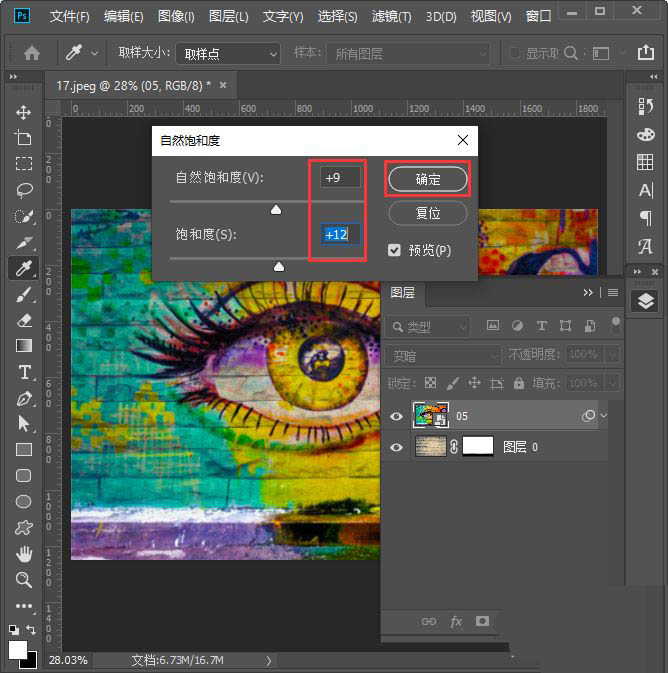Select the Slice tool in toolbar
Image resolution: width=668 pixels, height=673 pixels.
click(24, 243)
